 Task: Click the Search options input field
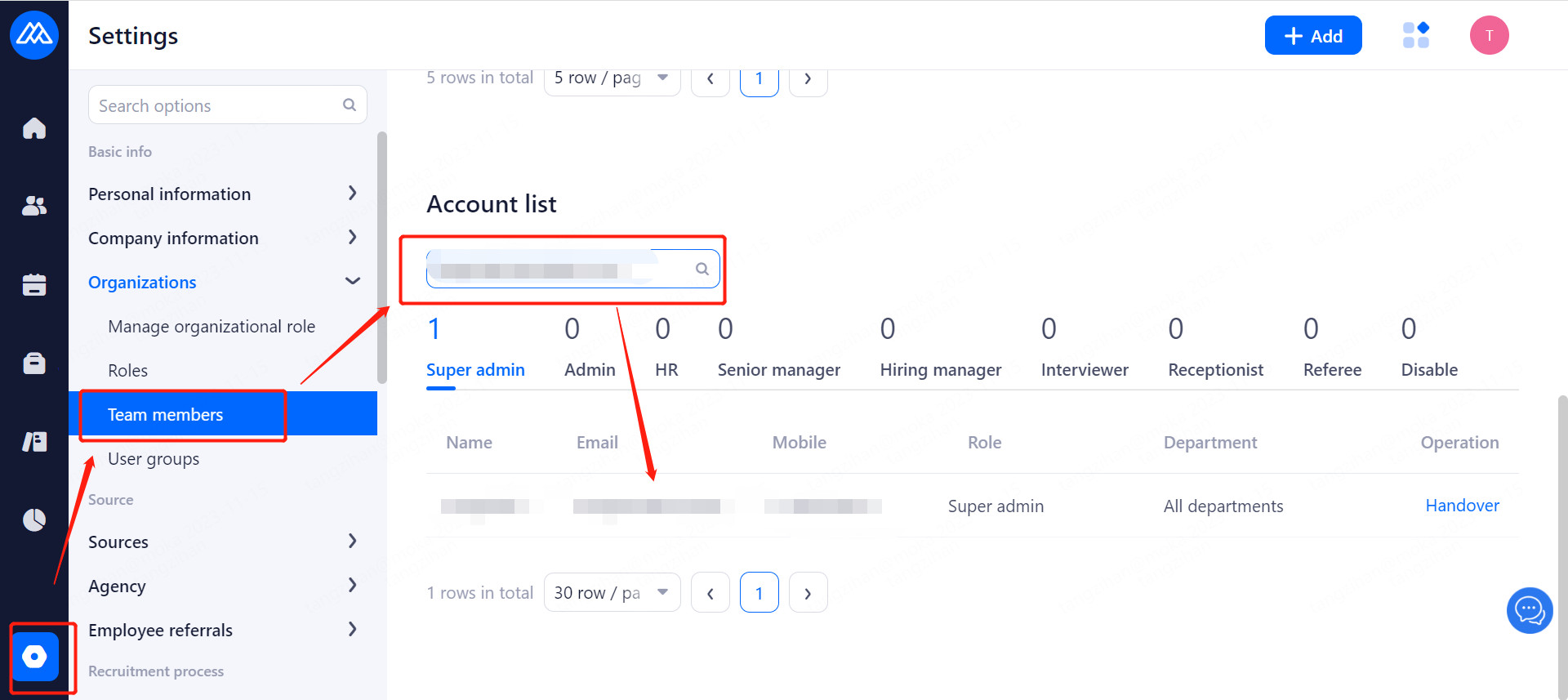[x=216, y=105]
